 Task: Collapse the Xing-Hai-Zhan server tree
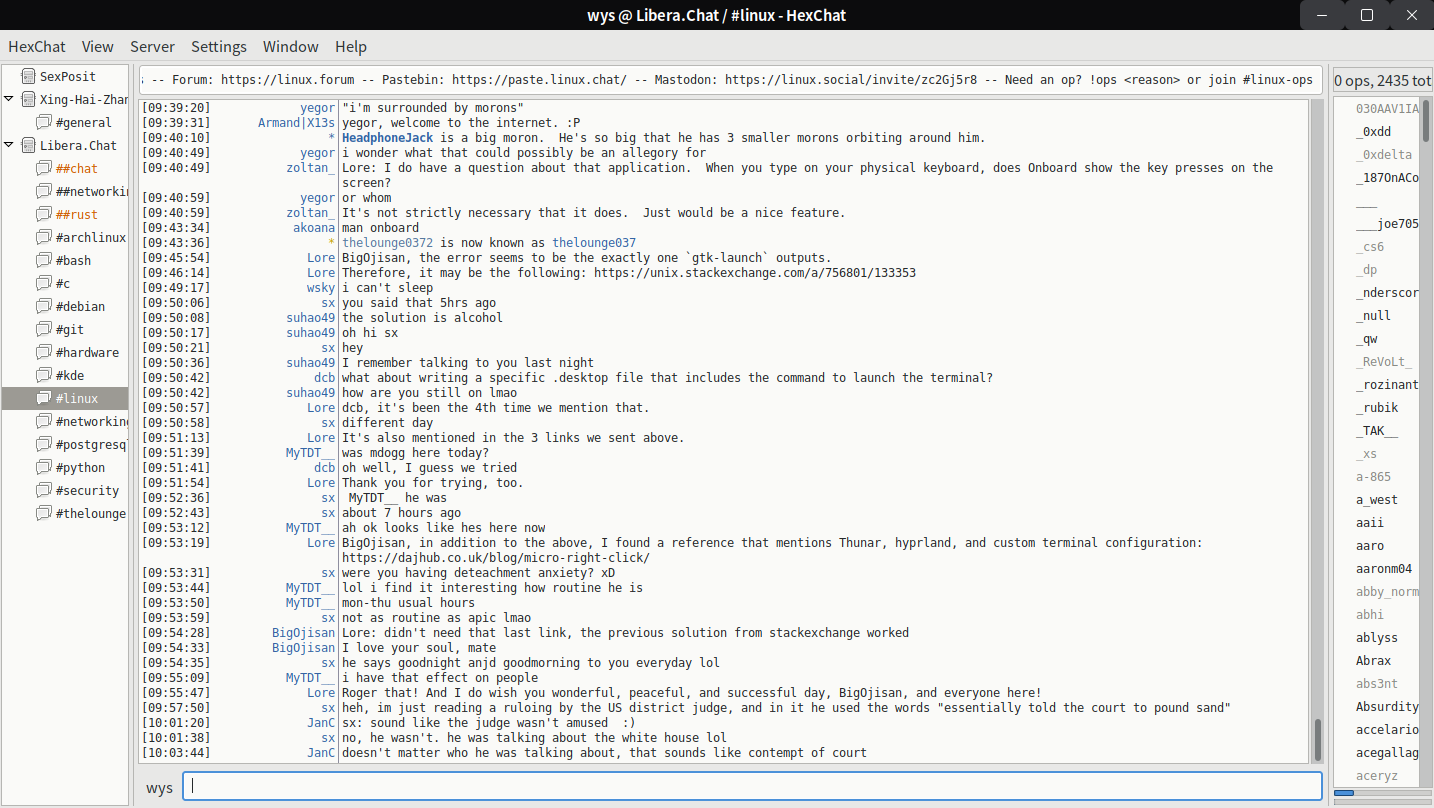pyautogui.click(x=9, y=99)
